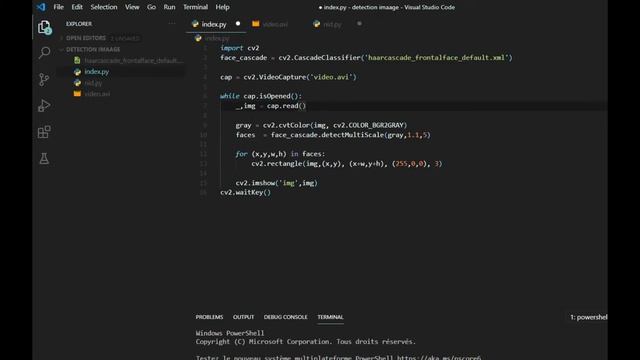Viewport: 640px width, 360px height.
Task: Open the Go menu
Action: click(x=151, y=7)
